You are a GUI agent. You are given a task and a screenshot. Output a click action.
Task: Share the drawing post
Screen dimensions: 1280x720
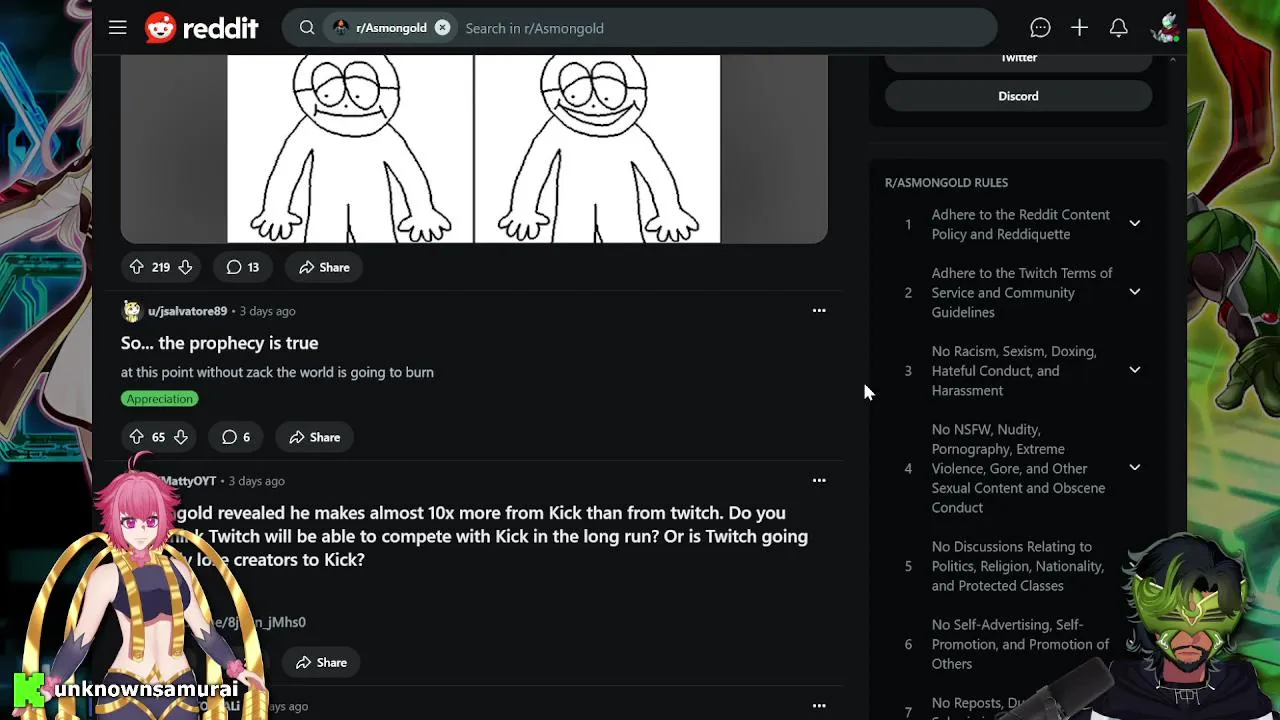click(324, 267)
